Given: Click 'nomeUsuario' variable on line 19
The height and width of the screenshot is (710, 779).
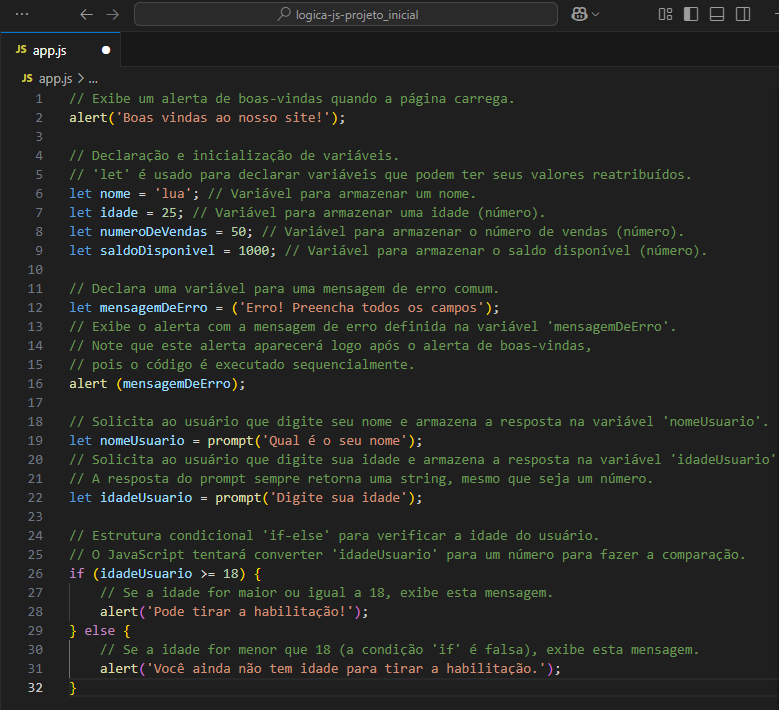Looking at the screenshot, I should pos(142,441).
